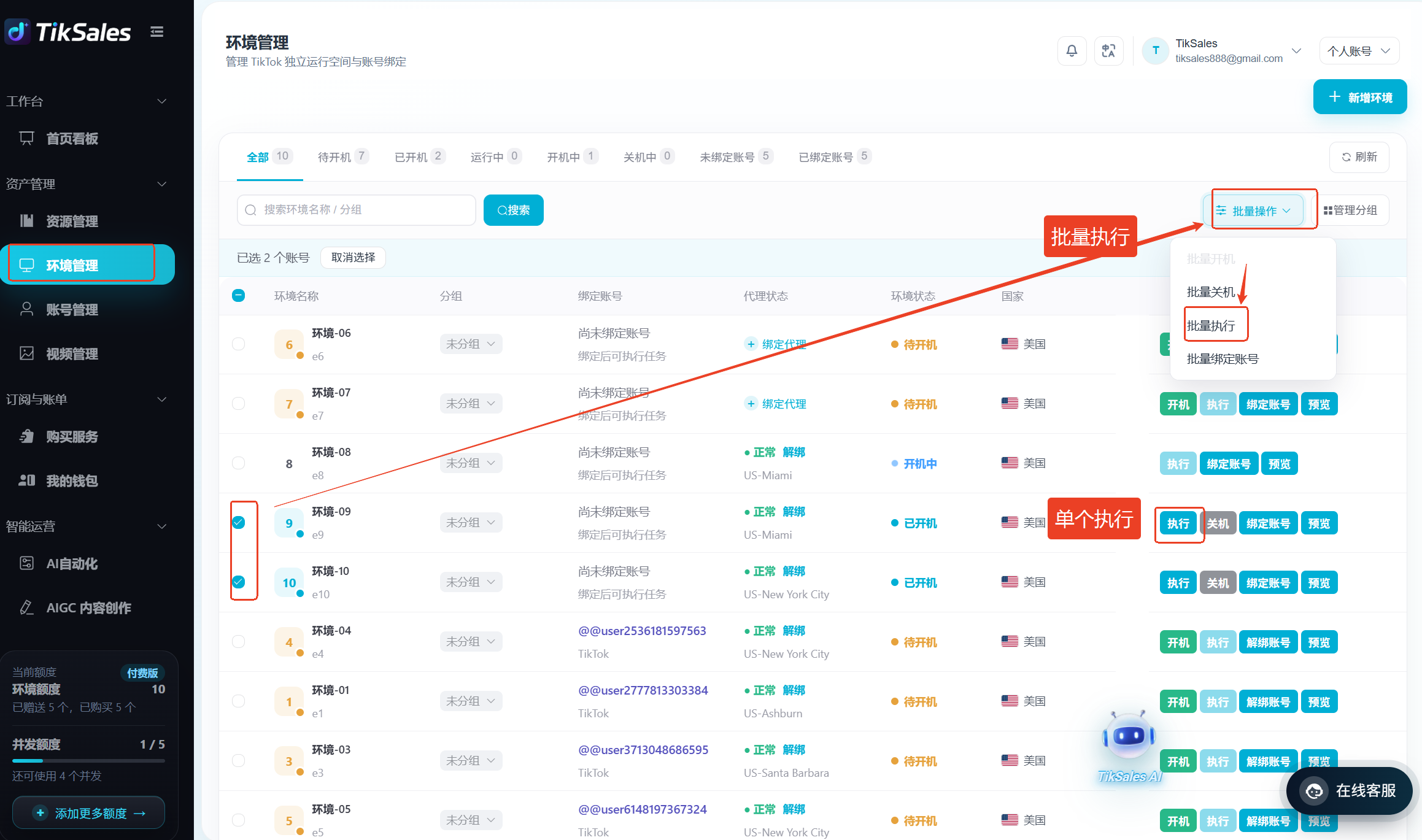Open 我的钱包 wallet page
1422x840 pixels.
[x=72, y=481]
